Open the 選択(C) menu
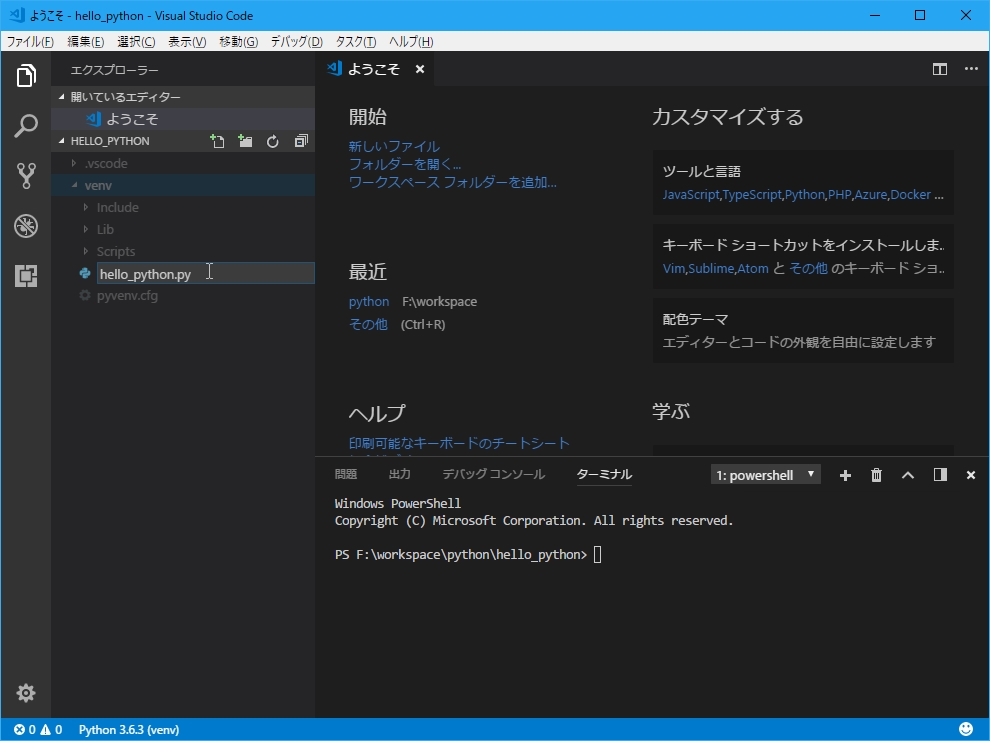Screen dimensions: 990x741 click(x=136, y=42)
